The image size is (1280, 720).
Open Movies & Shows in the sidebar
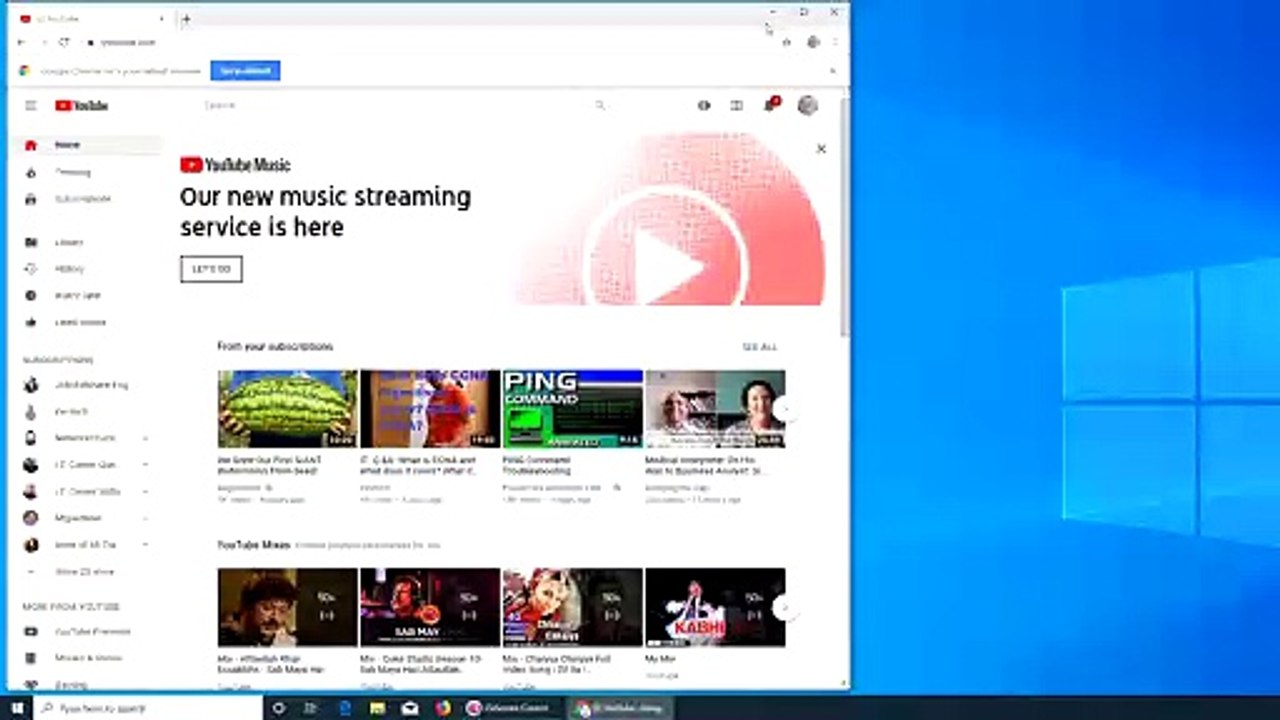[85, 658]
